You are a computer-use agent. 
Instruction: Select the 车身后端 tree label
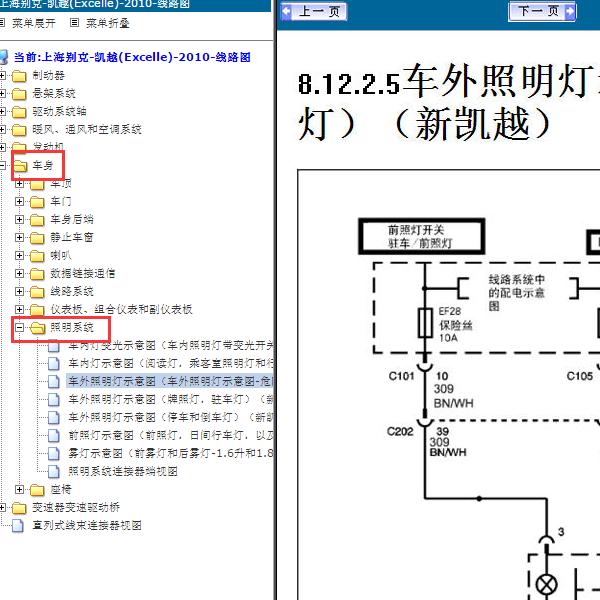(72, 219)
